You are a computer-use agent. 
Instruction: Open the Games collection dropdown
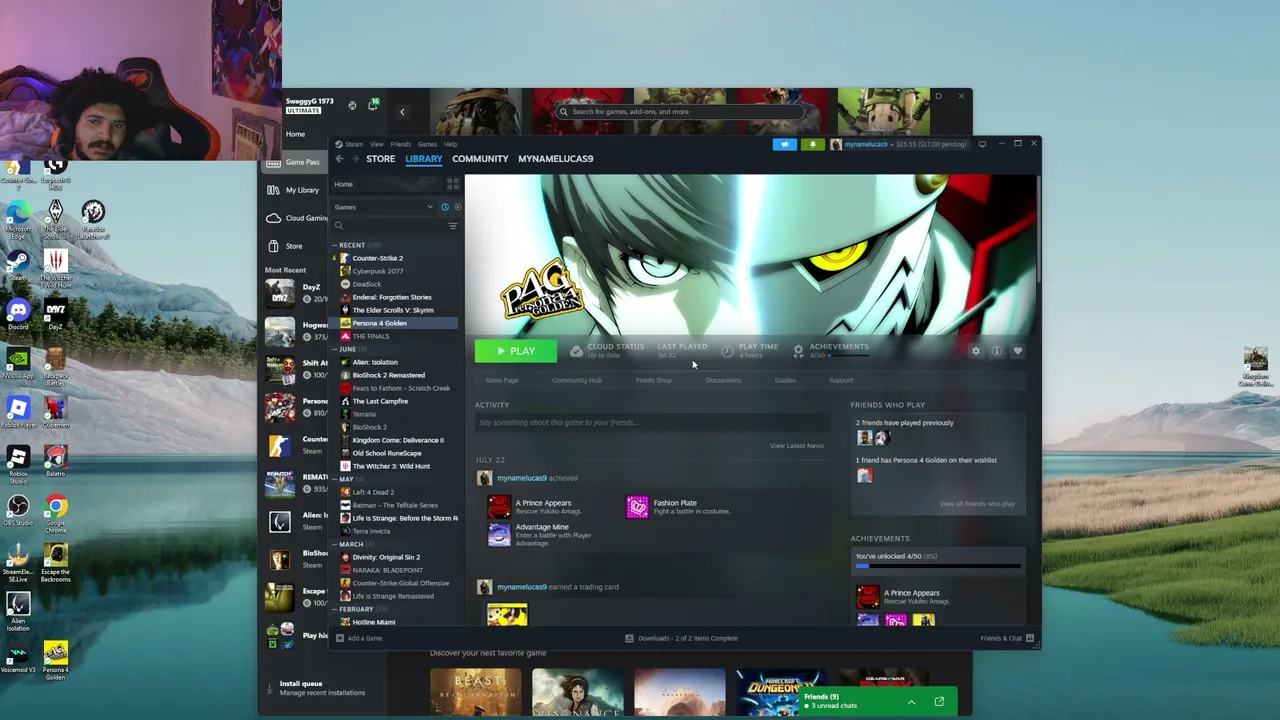coord(383,207)
